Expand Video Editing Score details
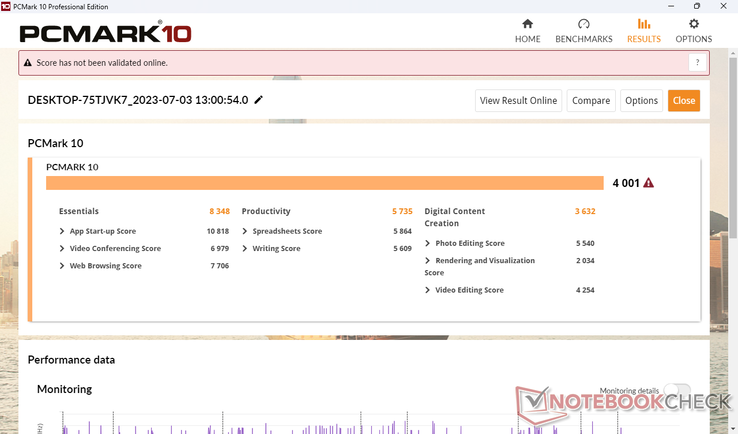 (x=427, y=290)
